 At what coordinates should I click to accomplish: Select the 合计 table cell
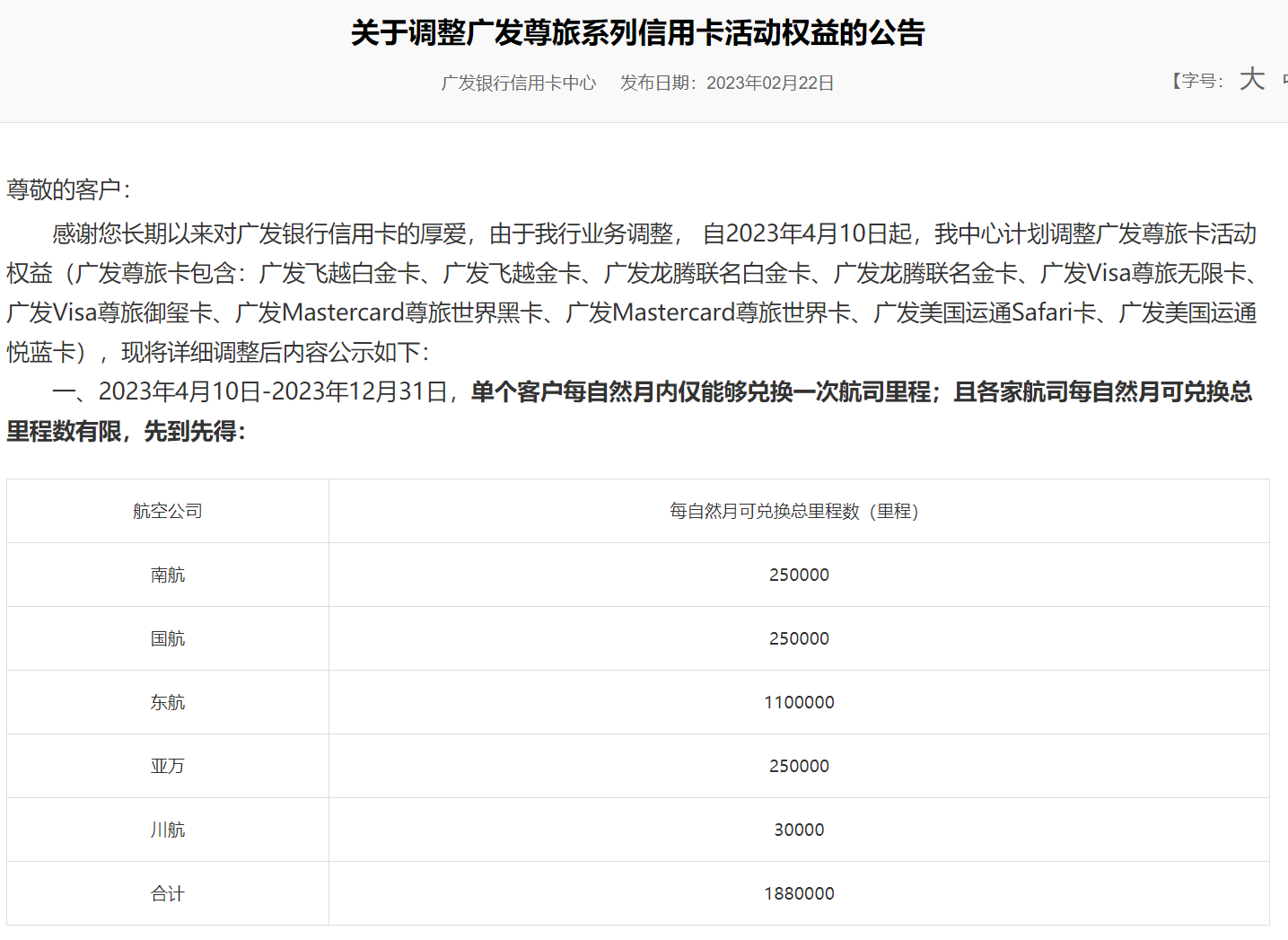(x=168, y=893)
